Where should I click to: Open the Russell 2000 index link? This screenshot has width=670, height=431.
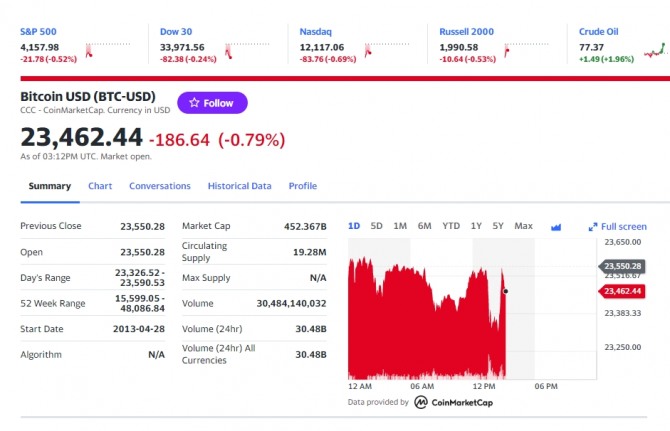tap(466, 32)
